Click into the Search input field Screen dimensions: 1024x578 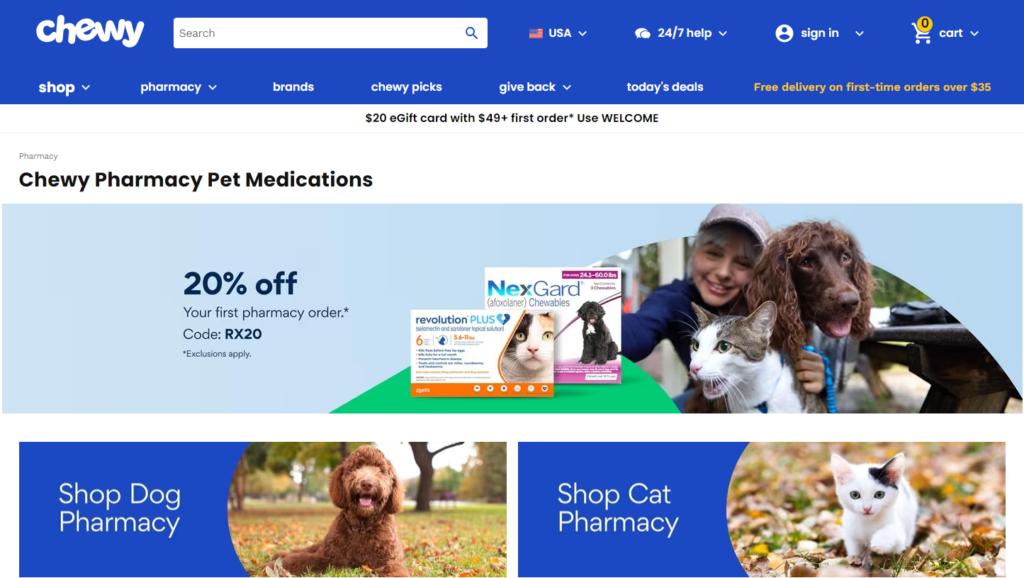click(318, 33)
